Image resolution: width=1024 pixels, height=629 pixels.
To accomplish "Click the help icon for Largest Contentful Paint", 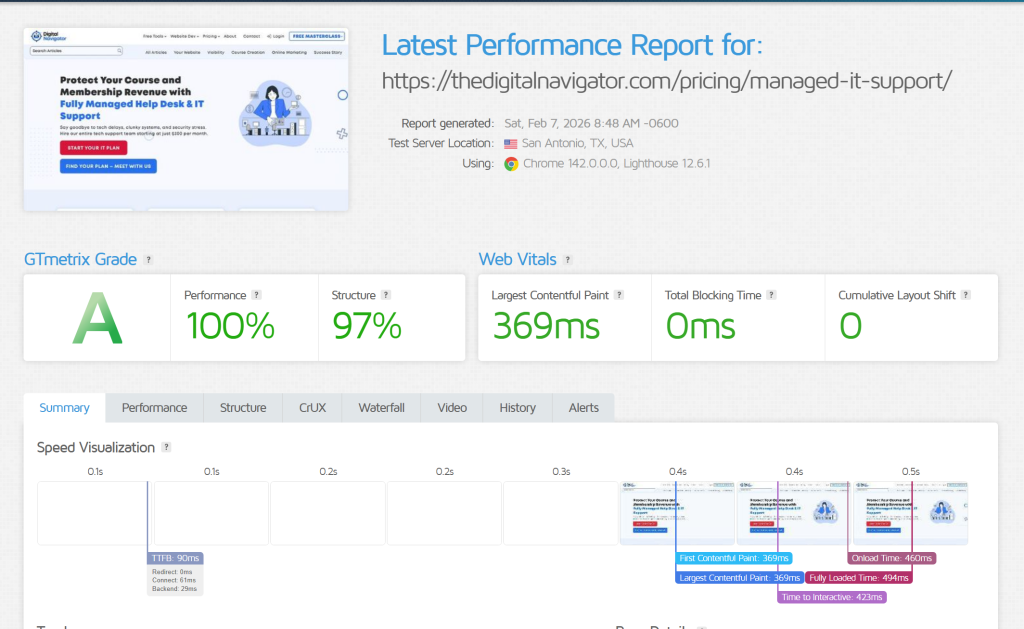I will pyautogui.click(x=619, y=295).
